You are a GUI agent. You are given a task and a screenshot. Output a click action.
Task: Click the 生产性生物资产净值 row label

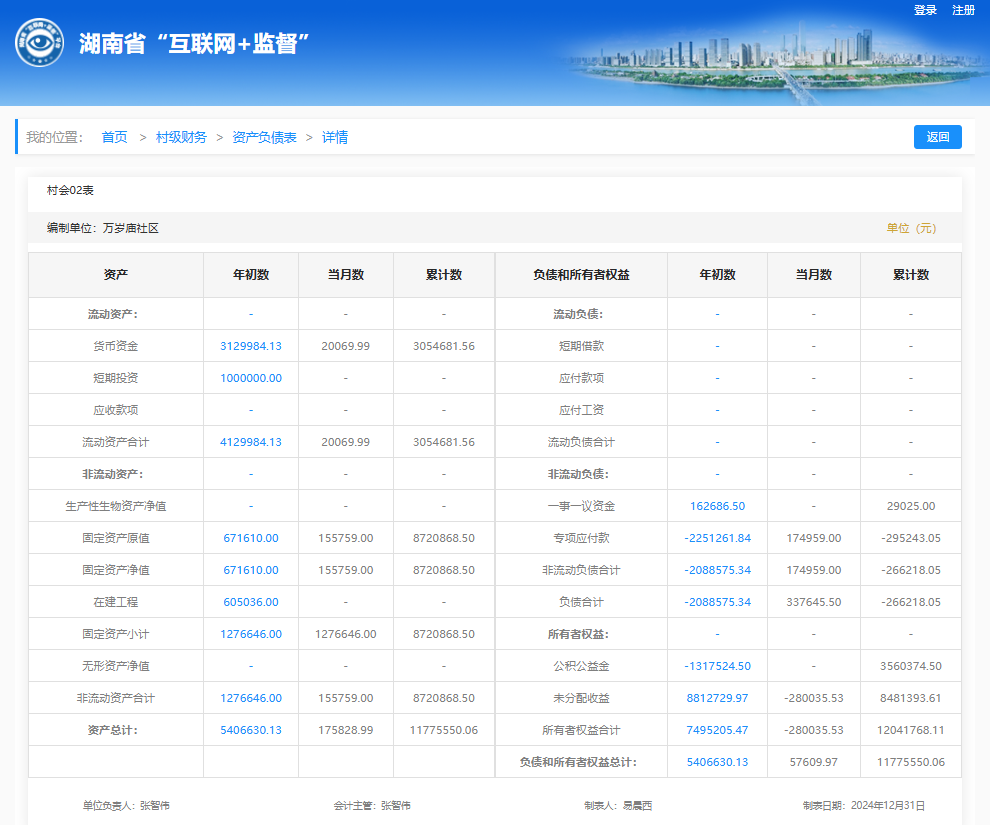tap(116, 506)
